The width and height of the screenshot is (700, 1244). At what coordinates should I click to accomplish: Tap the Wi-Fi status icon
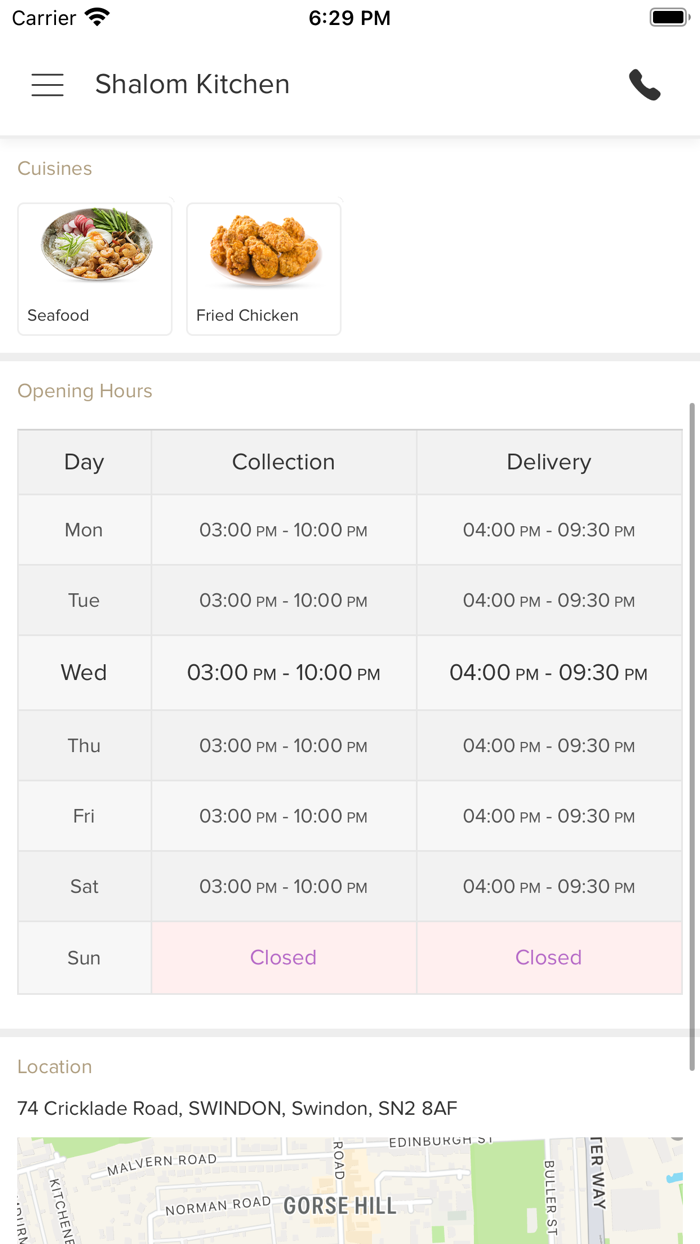coord(97,18)
